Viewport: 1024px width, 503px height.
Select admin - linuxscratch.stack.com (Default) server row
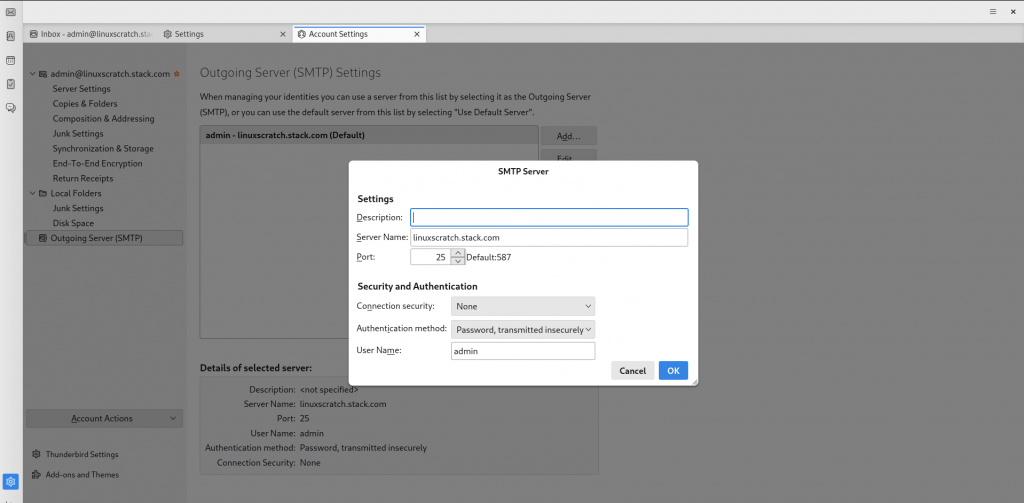pyautogui.click(x=369, y=135)
